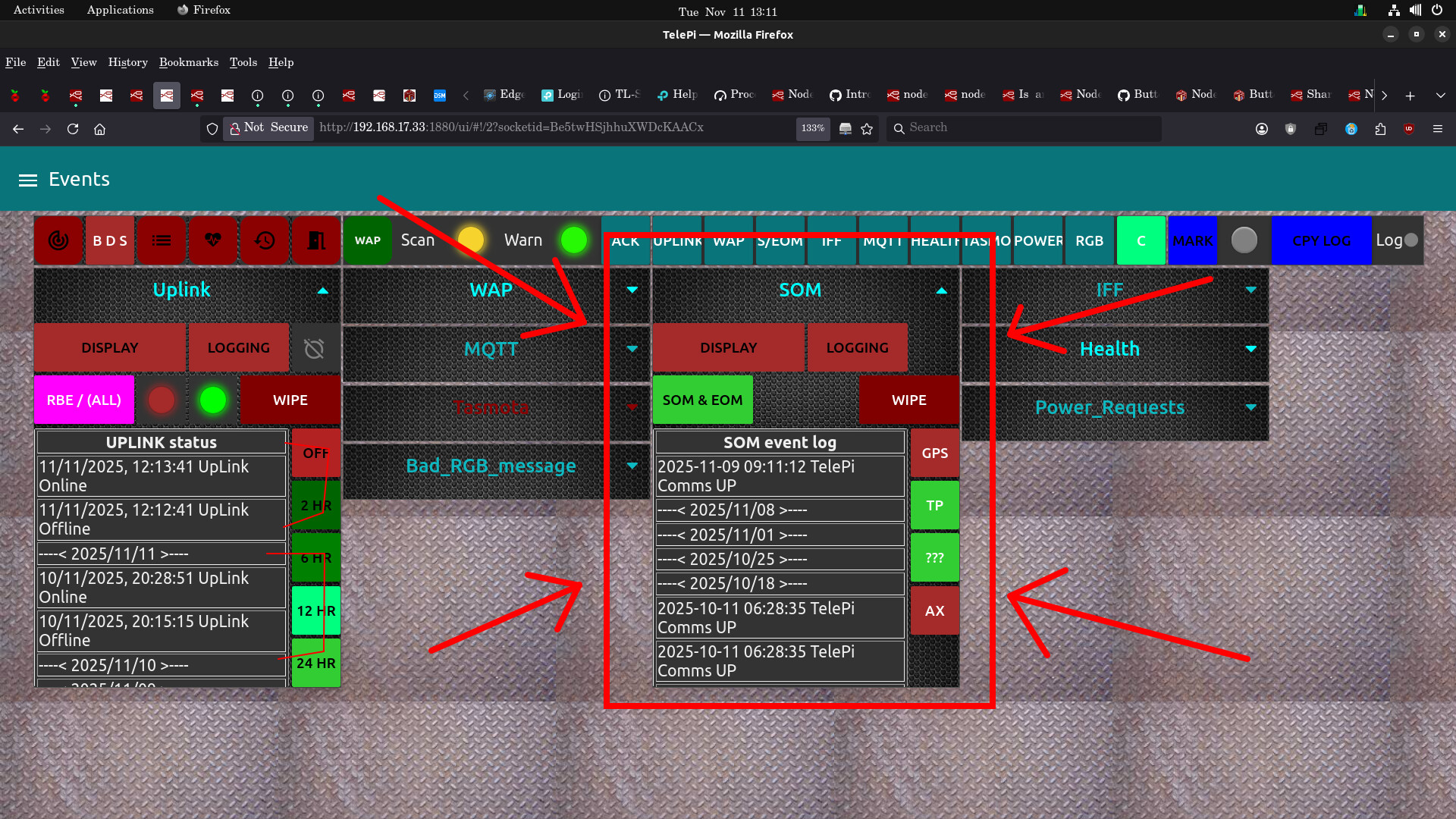Click the list icon button
Screen dimensions: 1456x819
coord(162,240)
